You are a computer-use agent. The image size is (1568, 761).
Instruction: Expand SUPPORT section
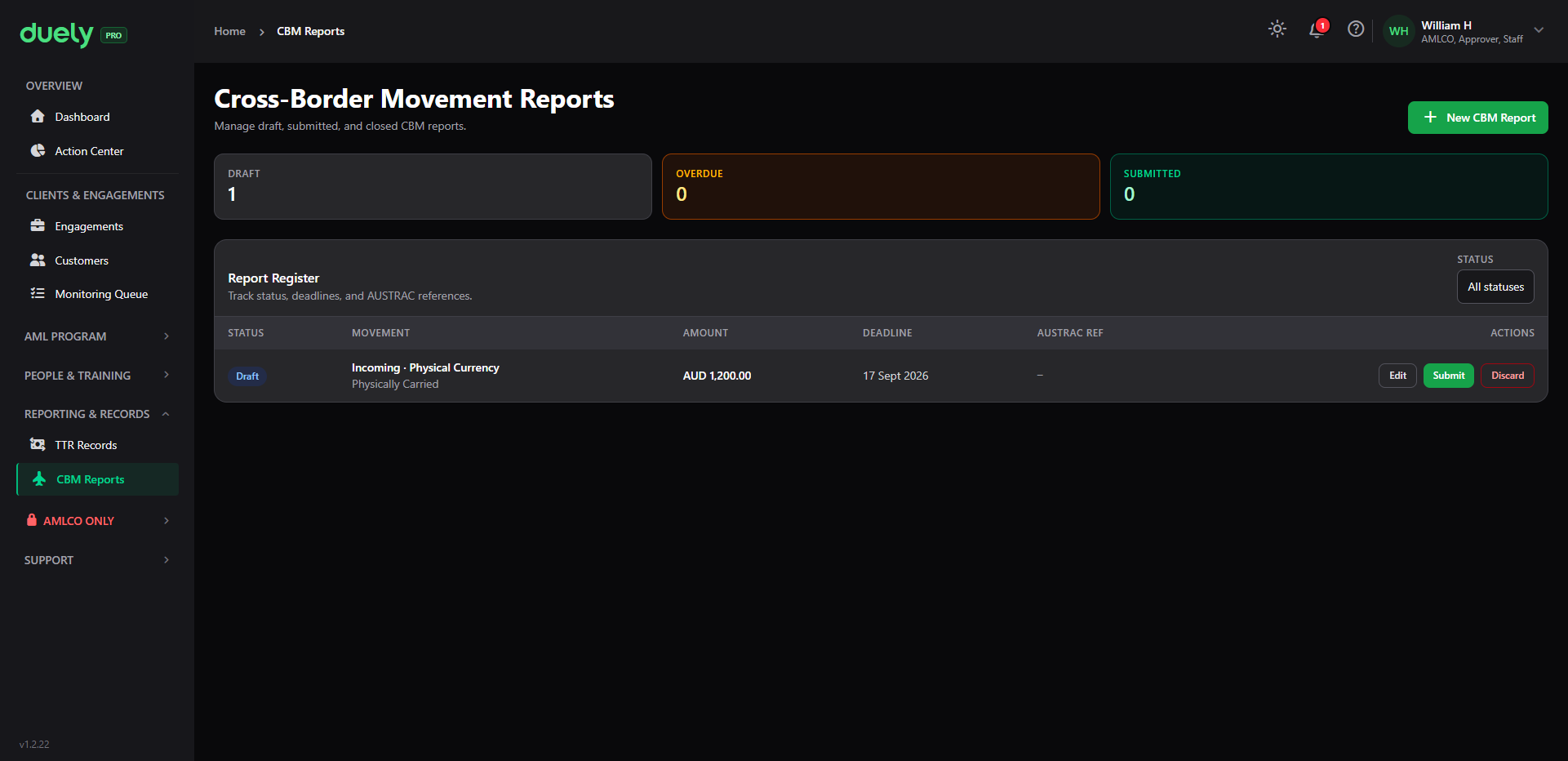click(x=97, y=560)
